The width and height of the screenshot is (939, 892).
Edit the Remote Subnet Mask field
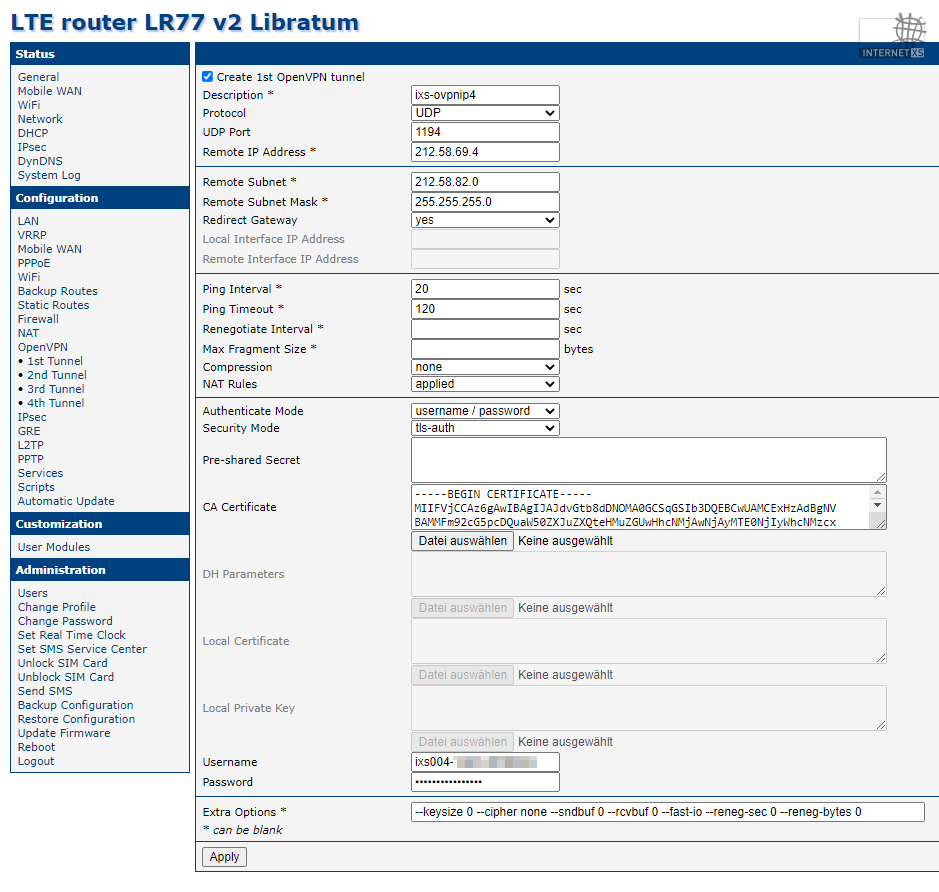pyautogui.click(x=485, y=202)
